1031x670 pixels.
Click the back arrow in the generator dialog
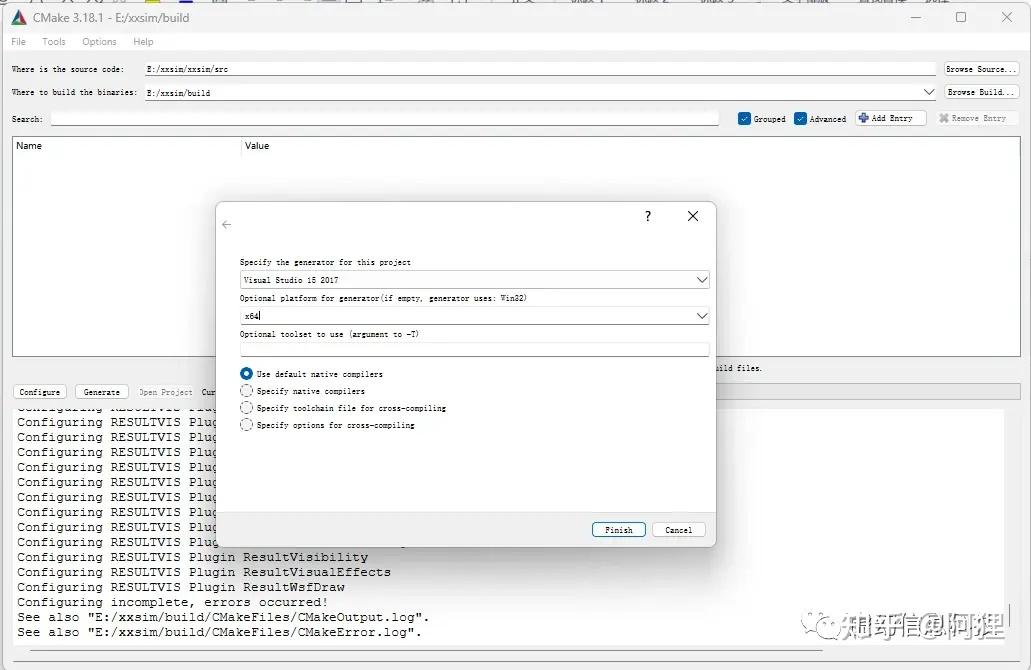(x=227, y=225)
